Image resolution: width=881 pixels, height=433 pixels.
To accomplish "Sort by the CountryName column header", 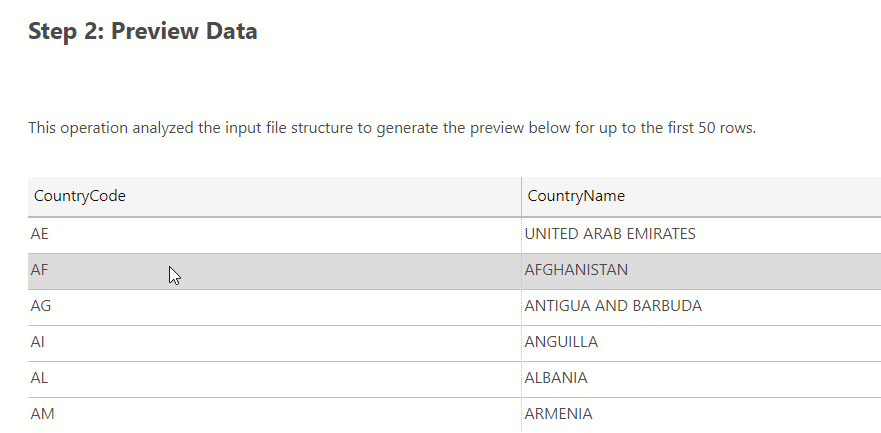I will point(575,196).
